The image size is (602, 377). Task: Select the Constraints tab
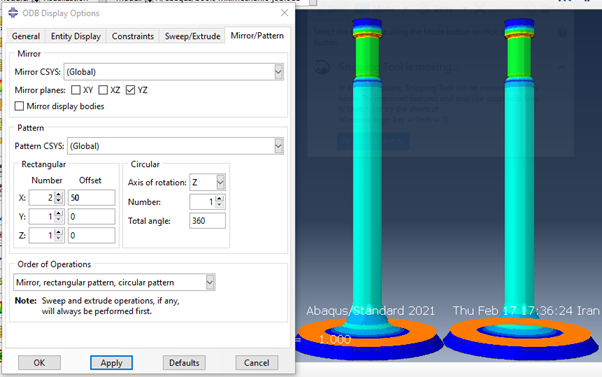132,36
